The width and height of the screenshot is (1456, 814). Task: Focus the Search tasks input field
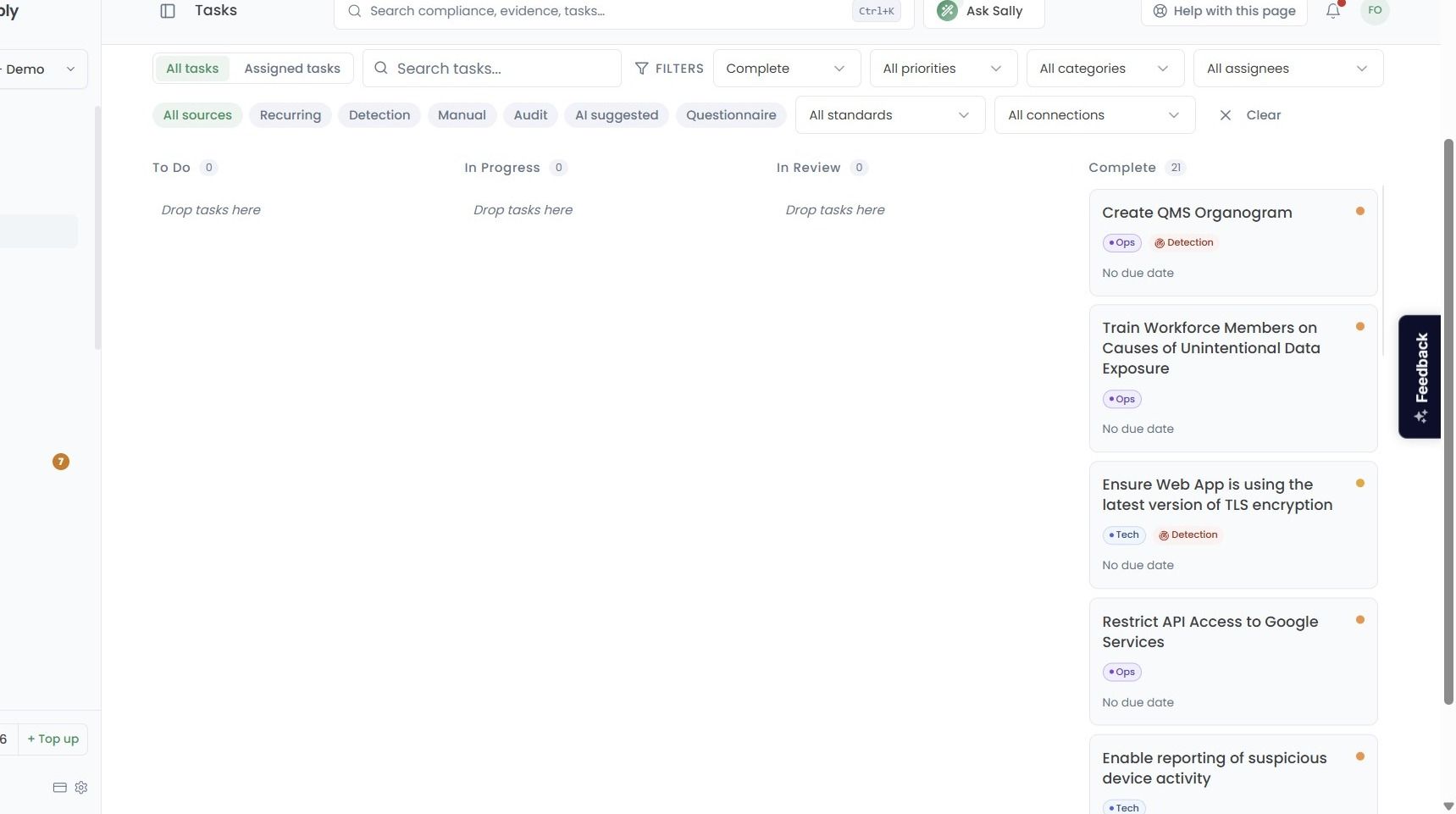(492, 69)
